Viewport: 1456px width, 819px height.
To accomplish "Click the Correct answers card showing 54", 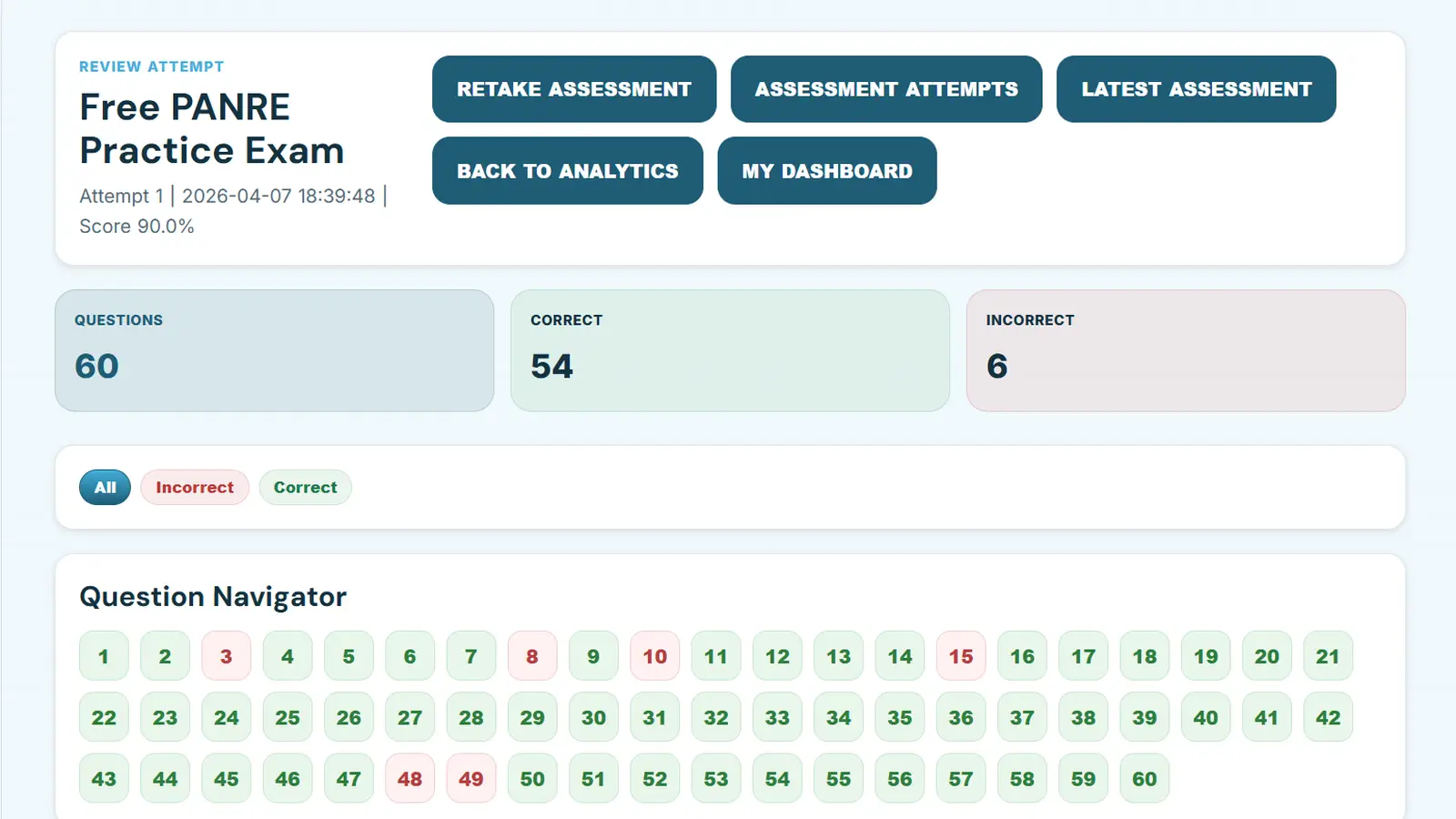I will [730, 350].
